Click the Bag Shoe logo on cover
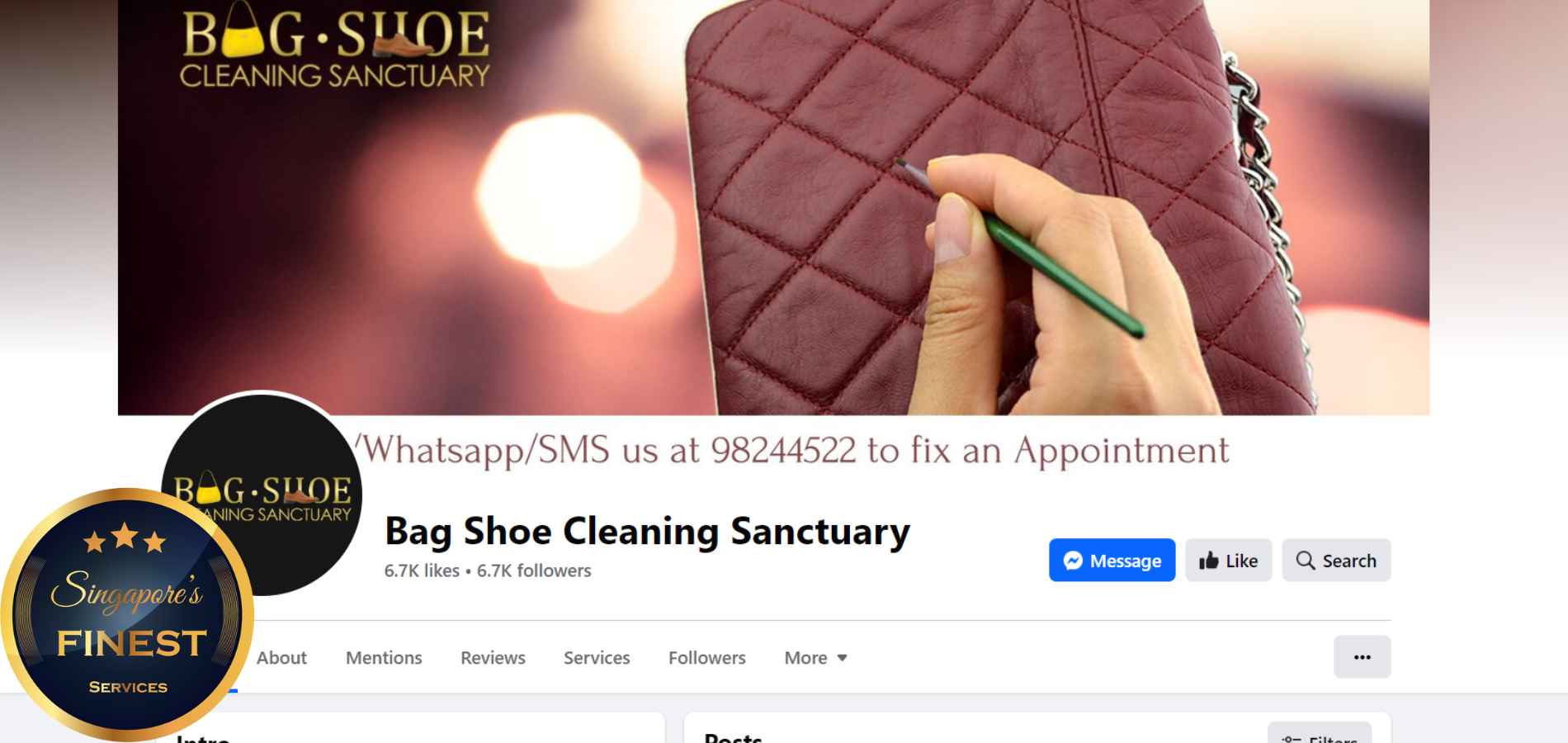 (x=335, y=47)
